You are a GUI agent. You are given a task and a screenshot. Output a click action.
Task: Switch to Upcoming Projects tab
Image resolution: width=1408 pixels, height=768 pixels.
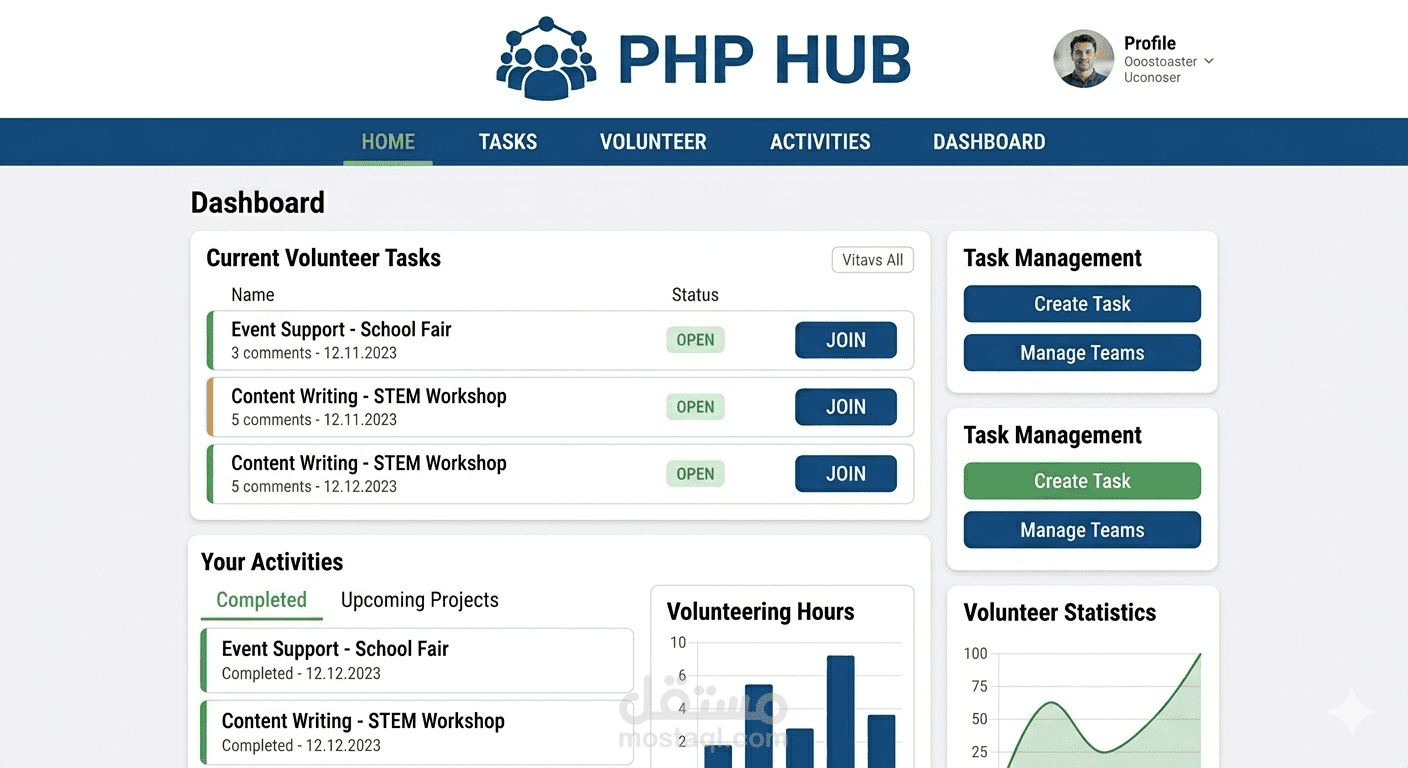coord(420,600)
